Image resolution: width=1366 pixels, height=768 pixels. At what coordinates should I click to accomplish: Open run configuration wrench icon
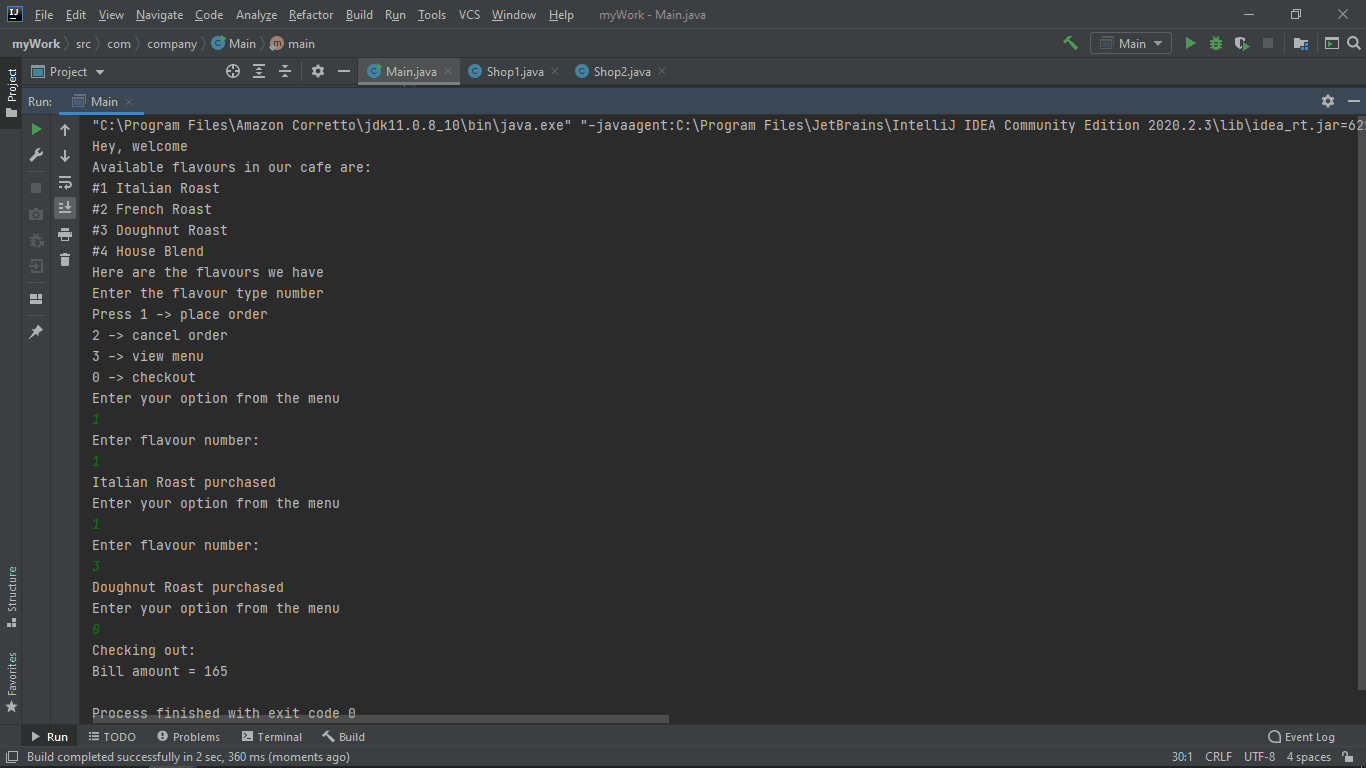36,155
